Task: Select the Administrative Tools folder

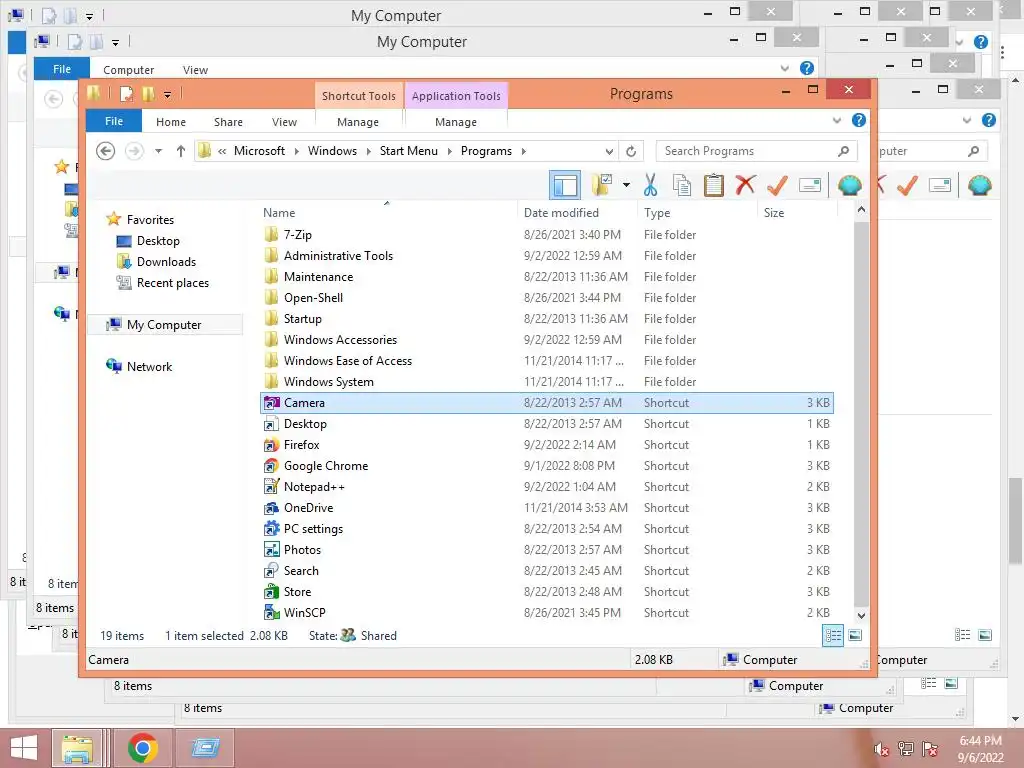Action: point(338,255)
